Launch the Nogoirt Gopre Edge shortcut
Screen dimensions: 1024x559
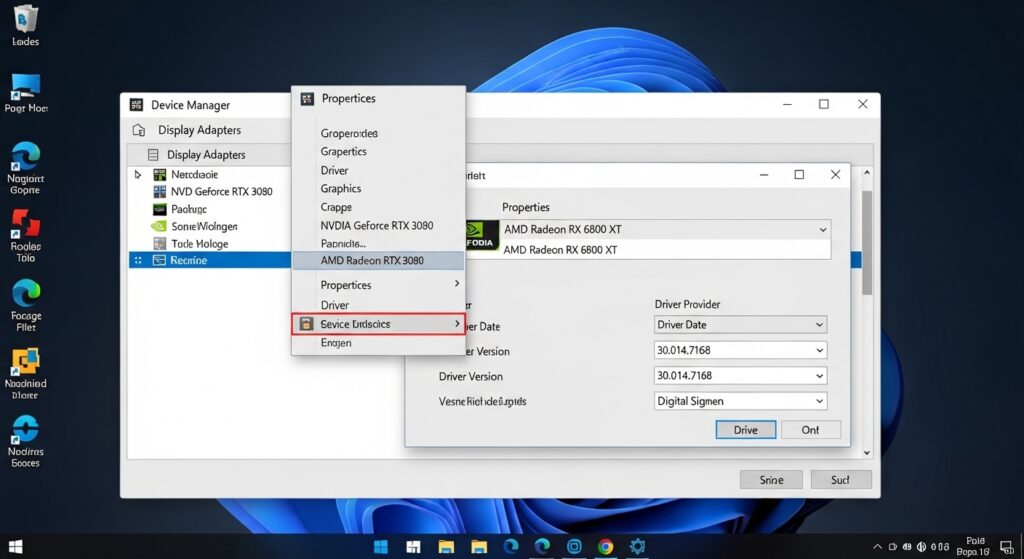[25, 168]
